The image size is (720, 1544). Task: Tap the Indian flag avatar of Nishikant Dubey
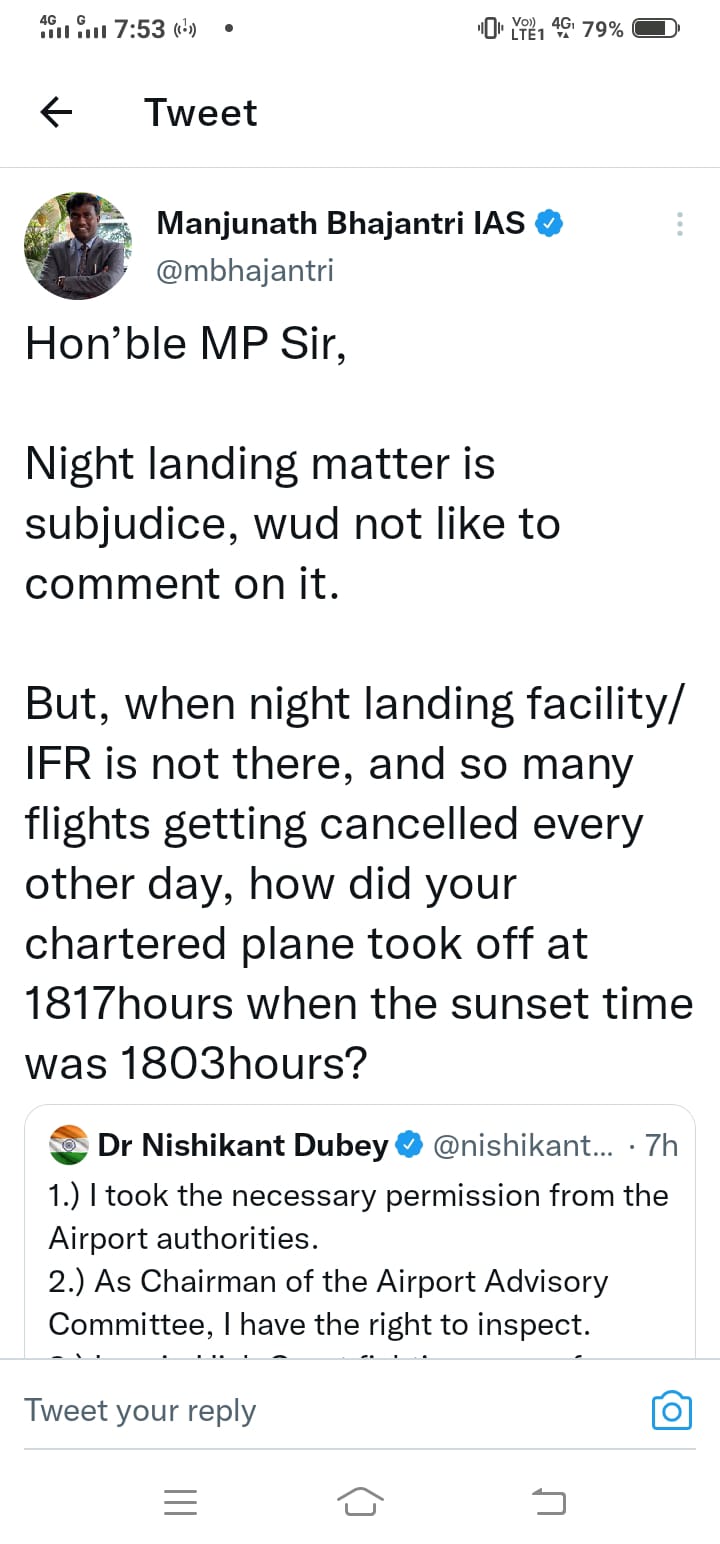[69, 1145]
